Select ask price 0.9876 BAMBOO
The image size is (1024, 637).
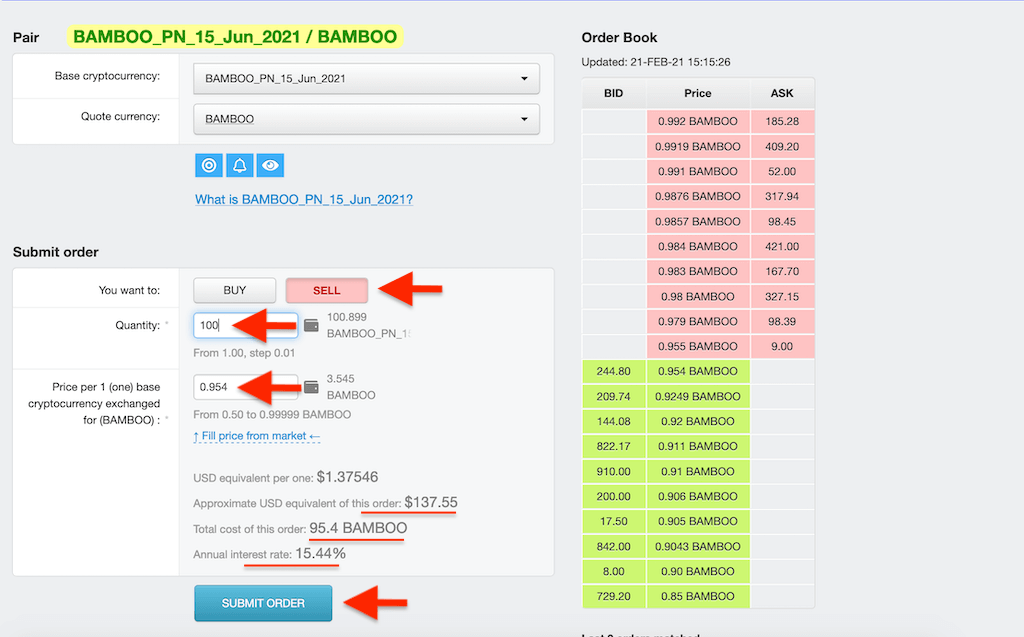coord(697,196)
